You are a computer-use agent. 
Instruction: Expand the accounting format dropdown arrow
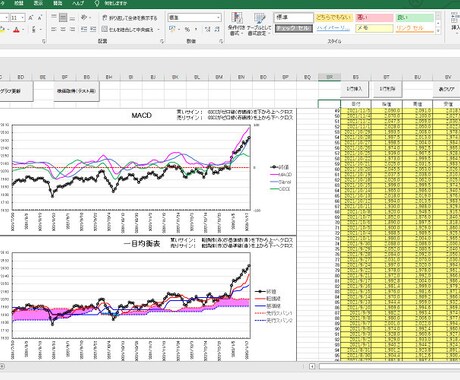[179, 30]
